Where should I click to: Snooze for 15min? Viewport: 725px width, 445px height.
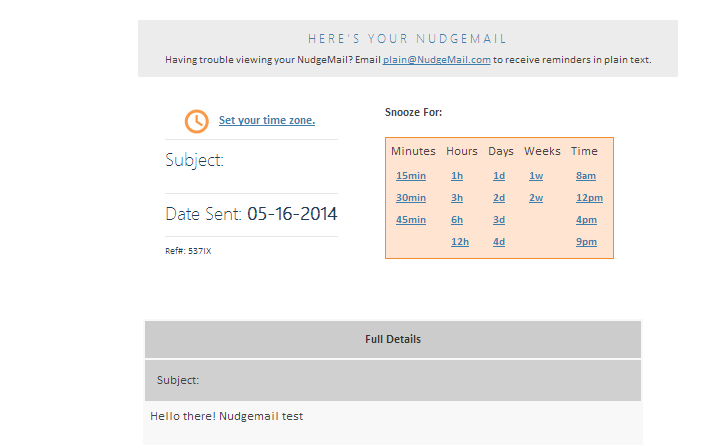(x=411, y=176)
